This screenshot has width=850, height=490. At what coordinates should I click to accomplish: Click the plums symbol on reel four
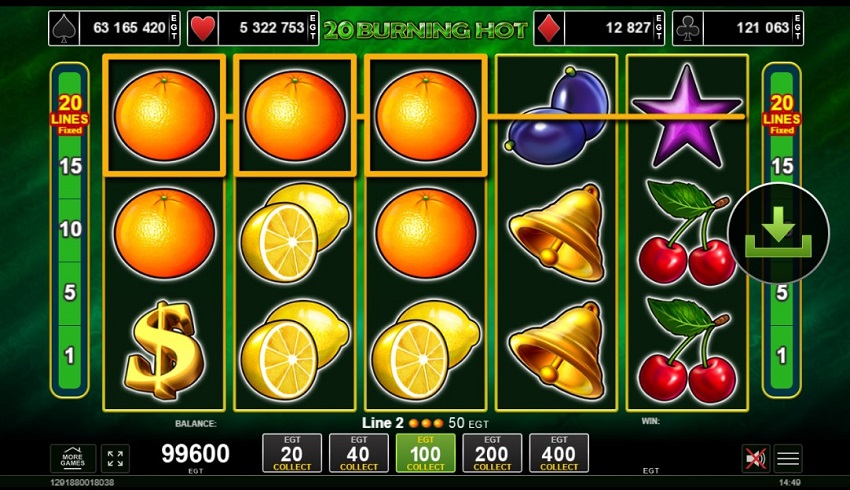(x=556, y=115)
